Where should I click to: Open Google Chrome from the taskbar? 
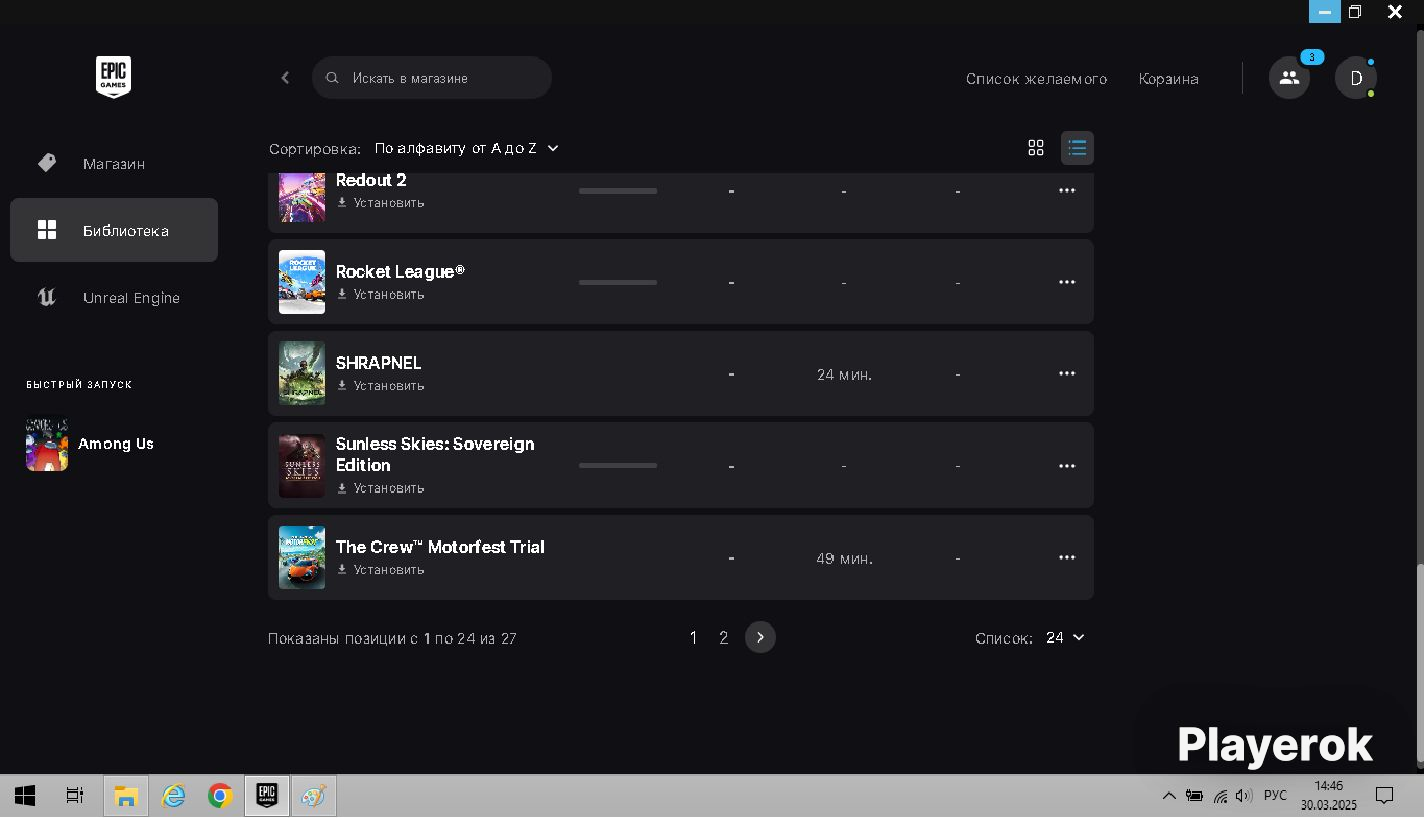pos(220,796)
